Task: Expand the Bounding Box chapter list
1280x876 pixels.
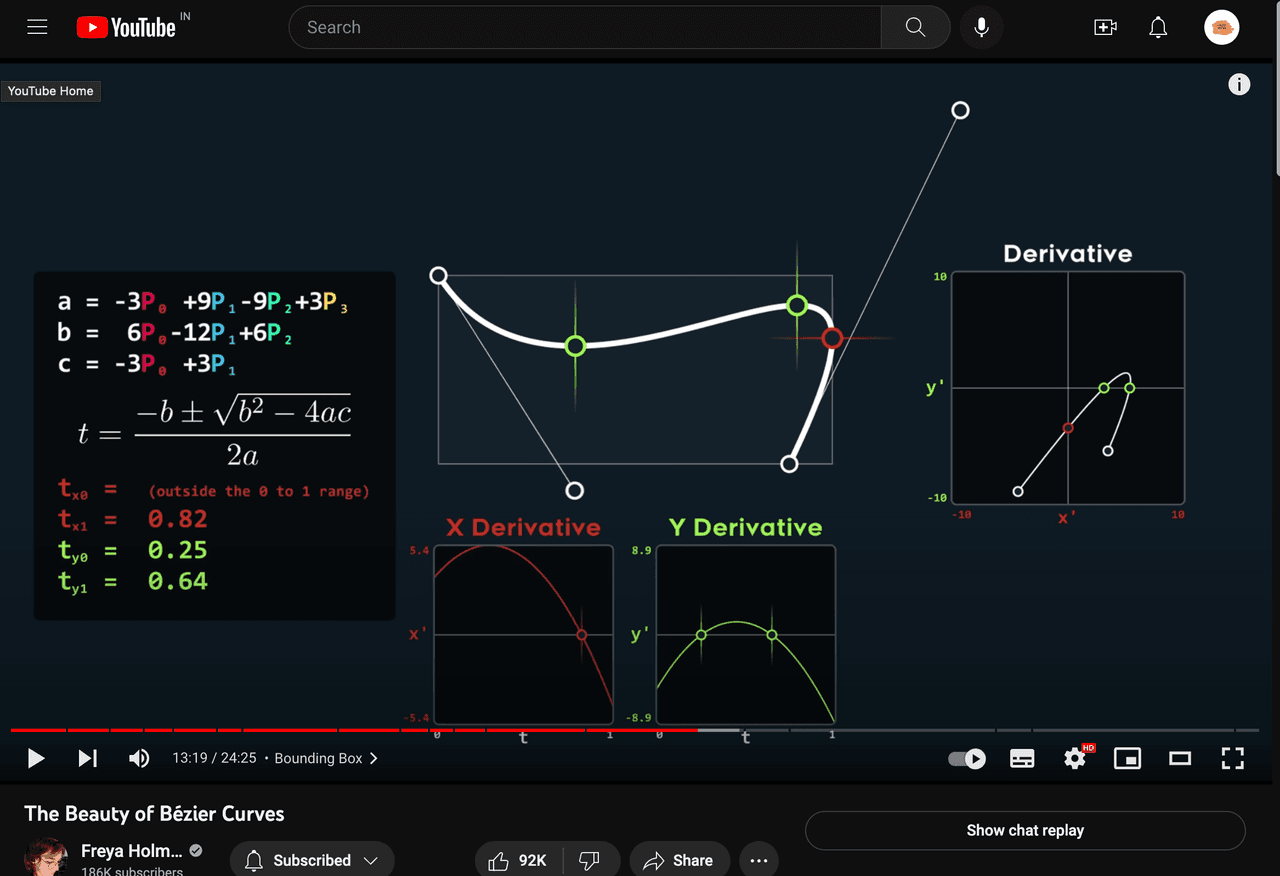Action: point(326,758)
